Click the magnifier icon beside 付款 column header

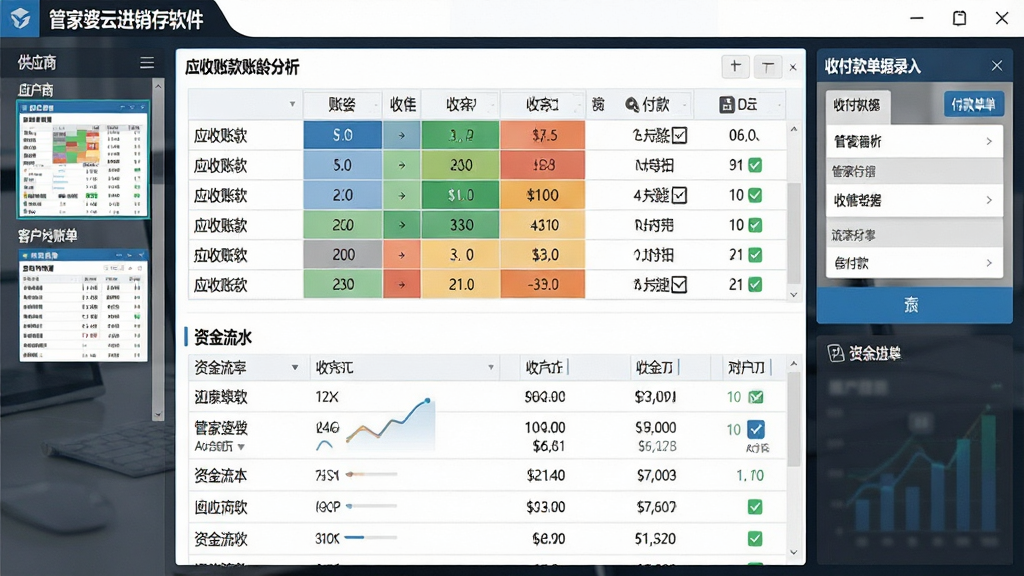pos(632,104)
